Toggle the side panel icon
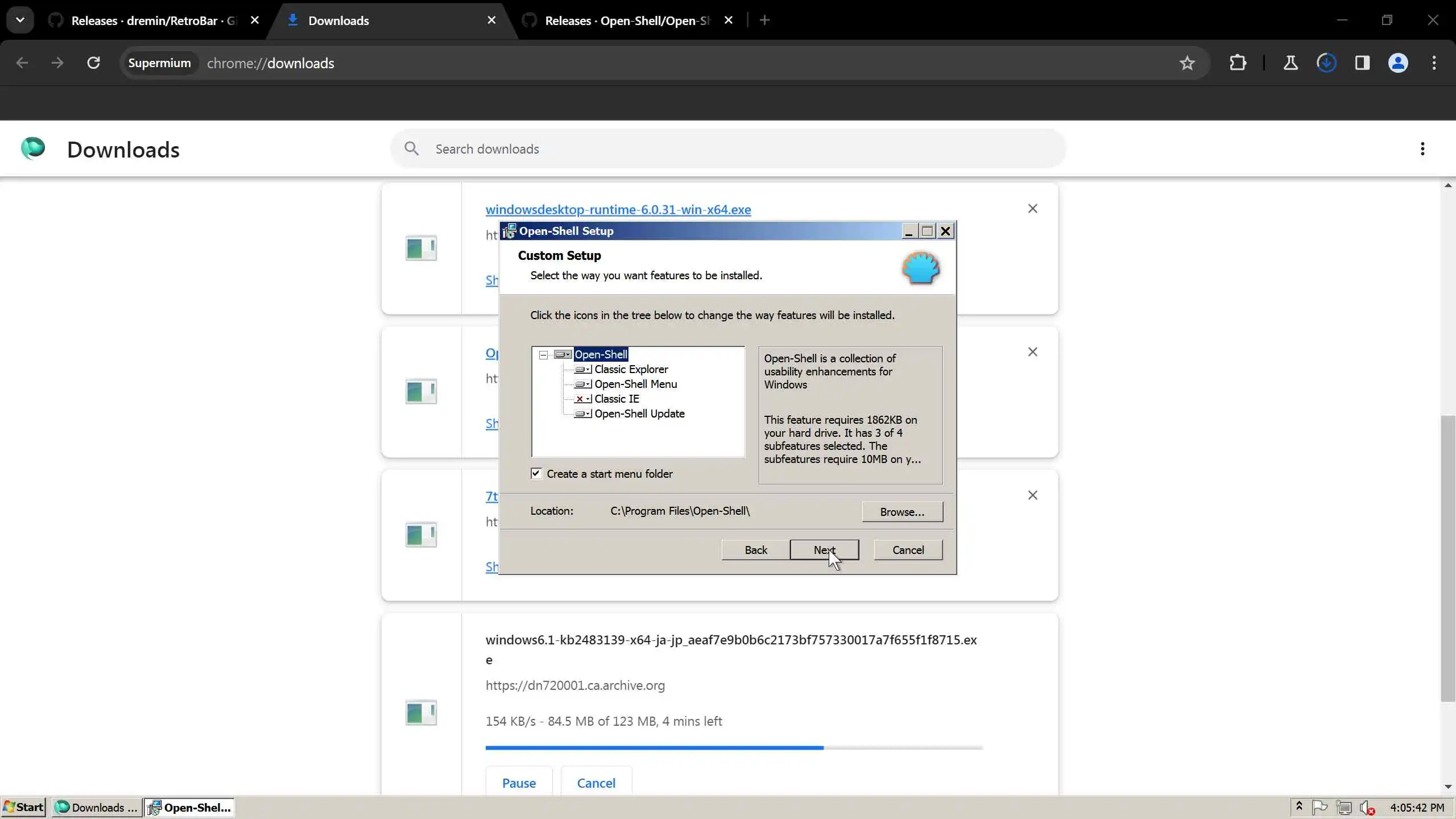Screen dimensions: 1456x819 click(x=1362, y=63)
